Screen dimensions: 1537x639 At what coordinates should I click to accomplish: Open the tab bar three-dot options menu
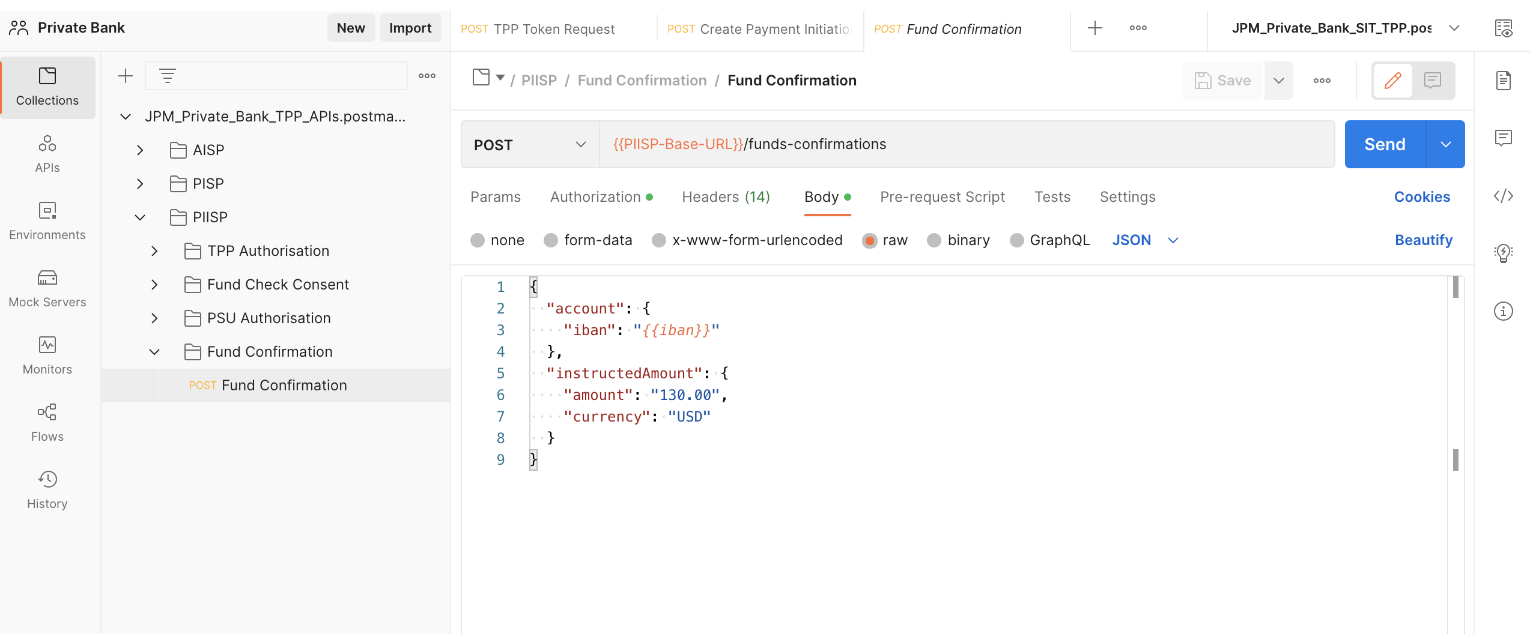tap(1138, 28)
